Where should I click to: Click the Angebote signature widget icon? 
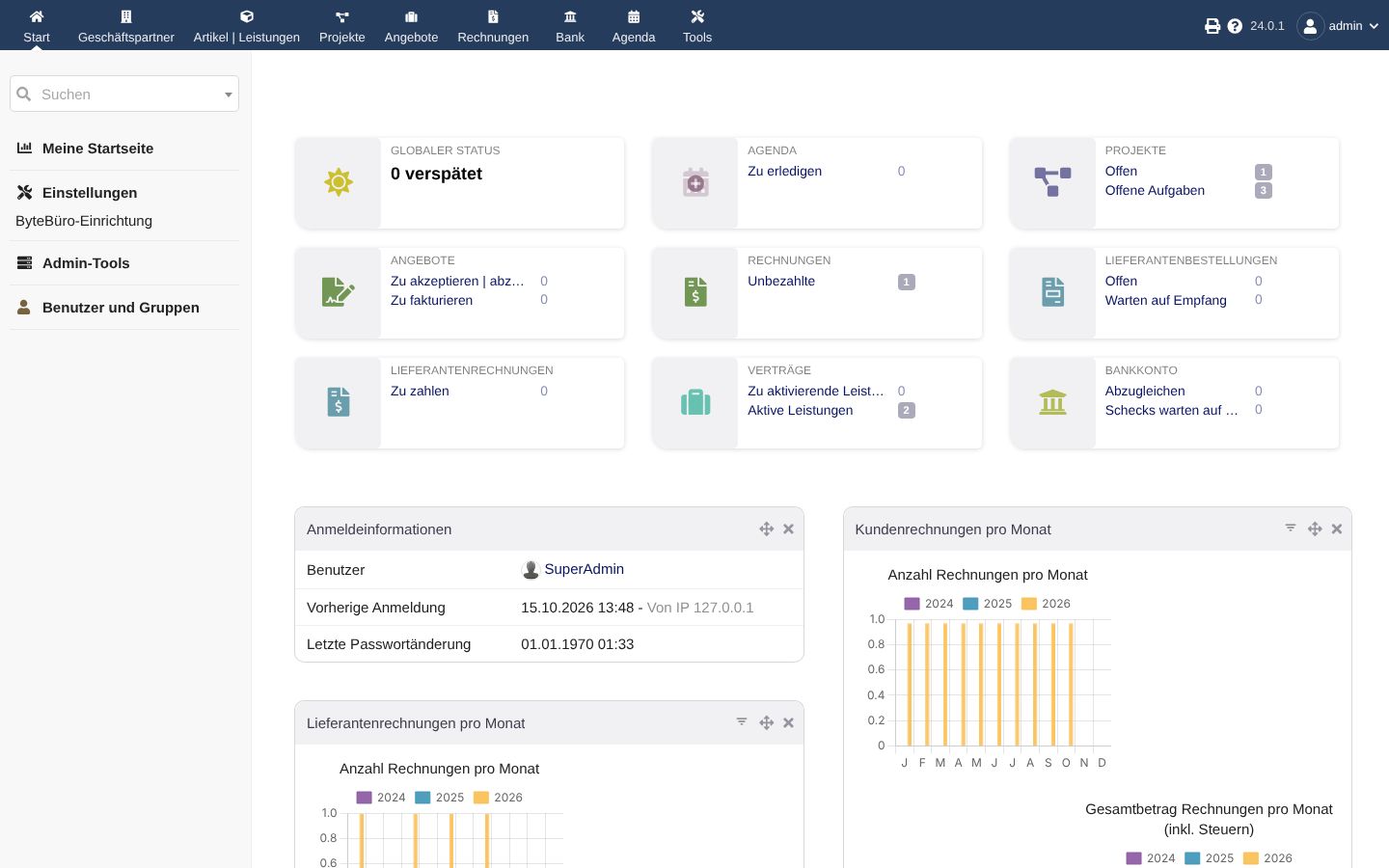click(x=339, y=292)
